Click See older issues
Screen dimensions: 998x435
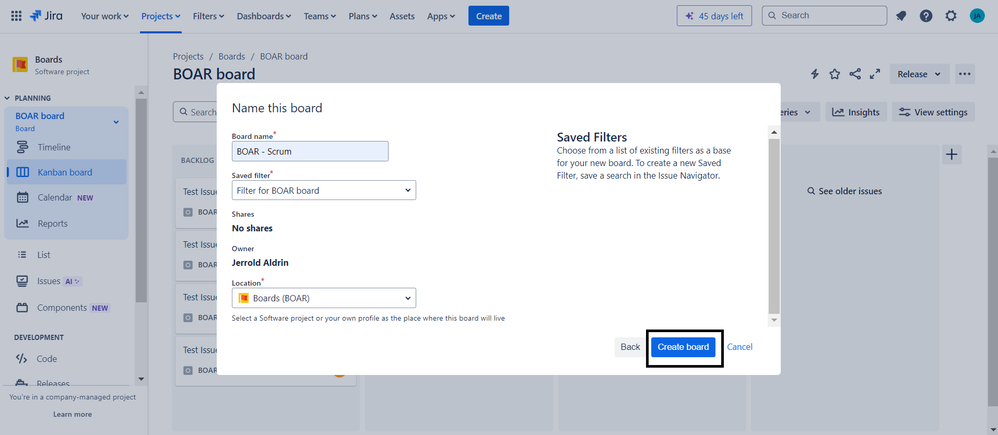844,191
